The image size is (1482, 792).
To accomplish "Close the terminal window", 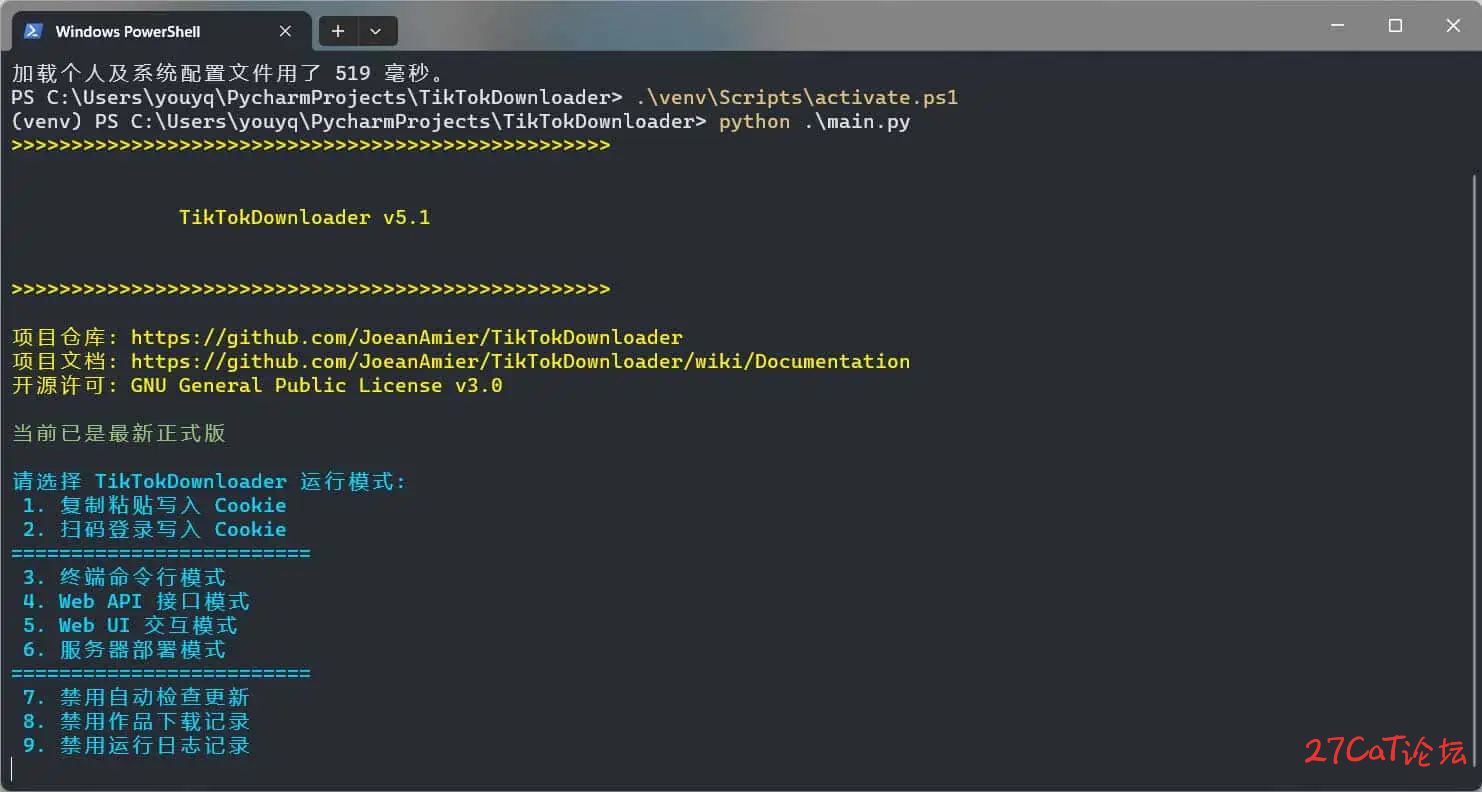I will [1453, 26].
